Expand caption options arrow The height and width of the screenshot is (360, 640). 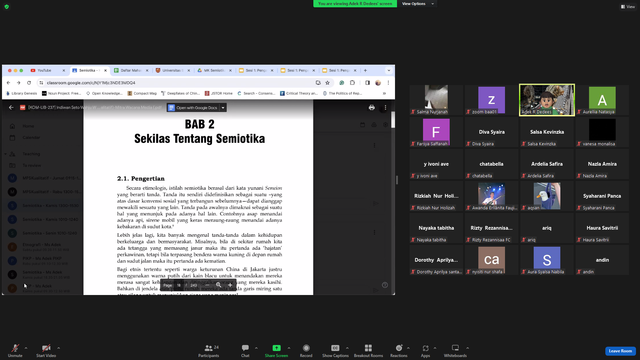[347, 348]
